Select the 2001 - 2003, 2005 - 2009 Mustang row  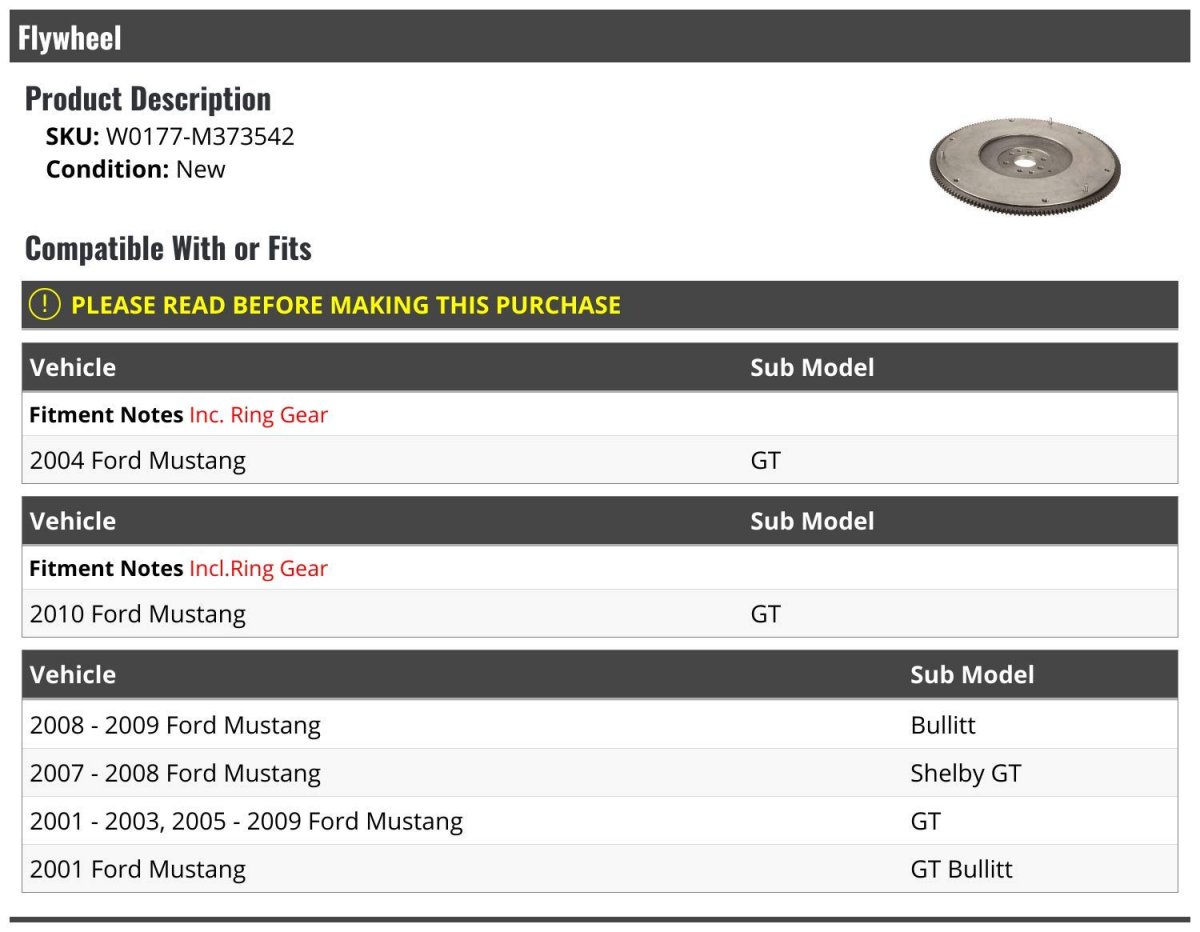(x=600, y=821)
